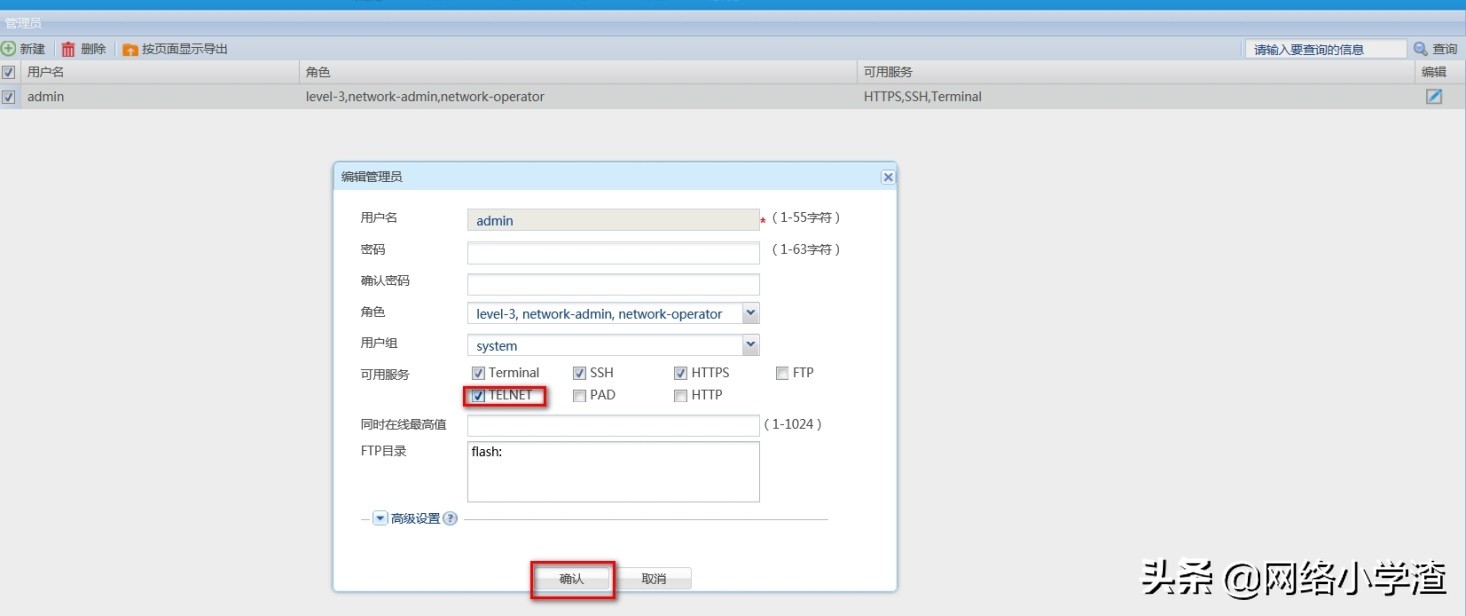Screen dimensions: 1466x616
Task: Enable the FTP service checkbox
Action: (783, 373)
